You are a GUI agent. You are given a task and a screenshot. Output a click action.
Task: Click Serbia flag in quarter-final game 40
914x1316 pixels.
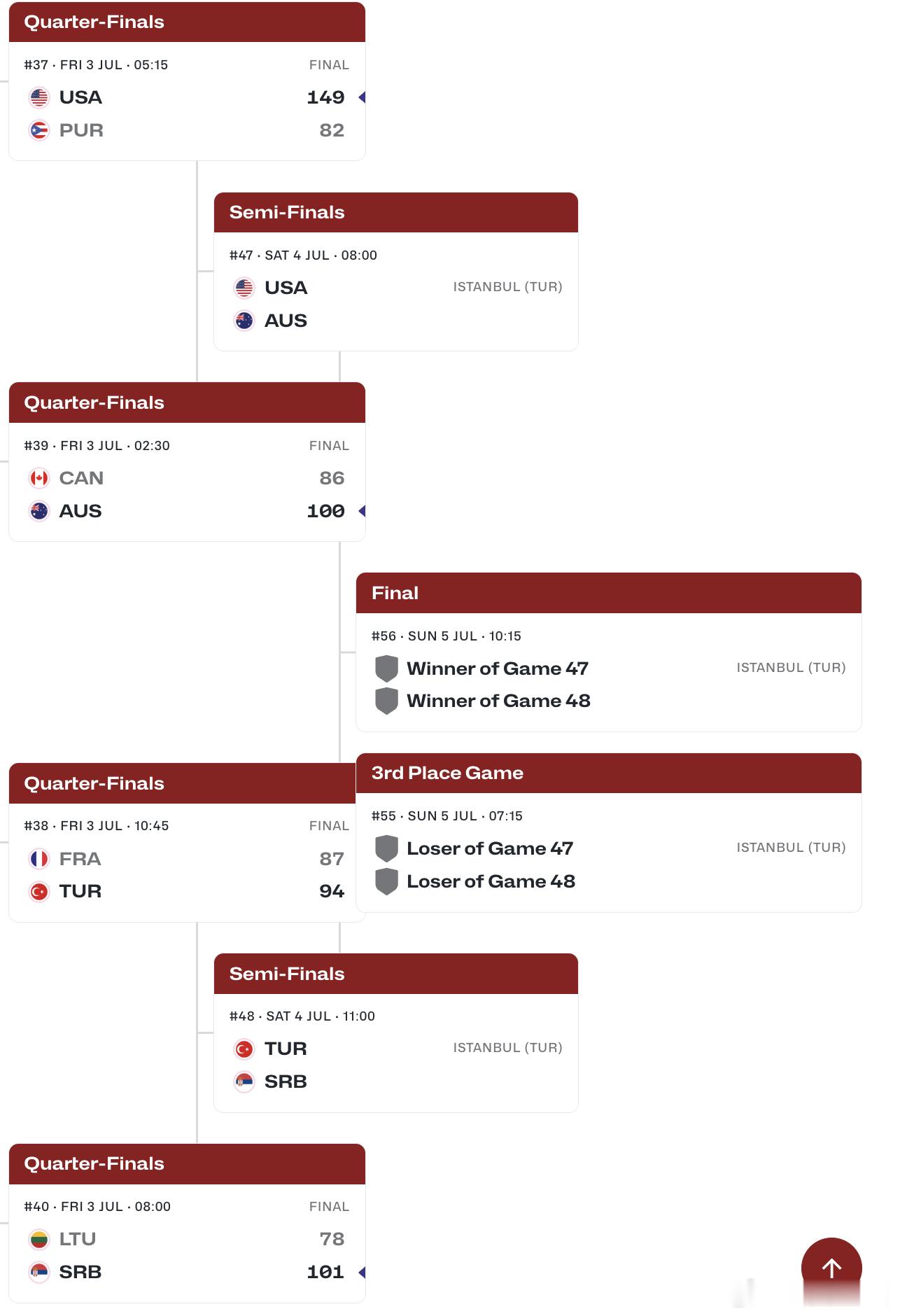(39, 1272)
